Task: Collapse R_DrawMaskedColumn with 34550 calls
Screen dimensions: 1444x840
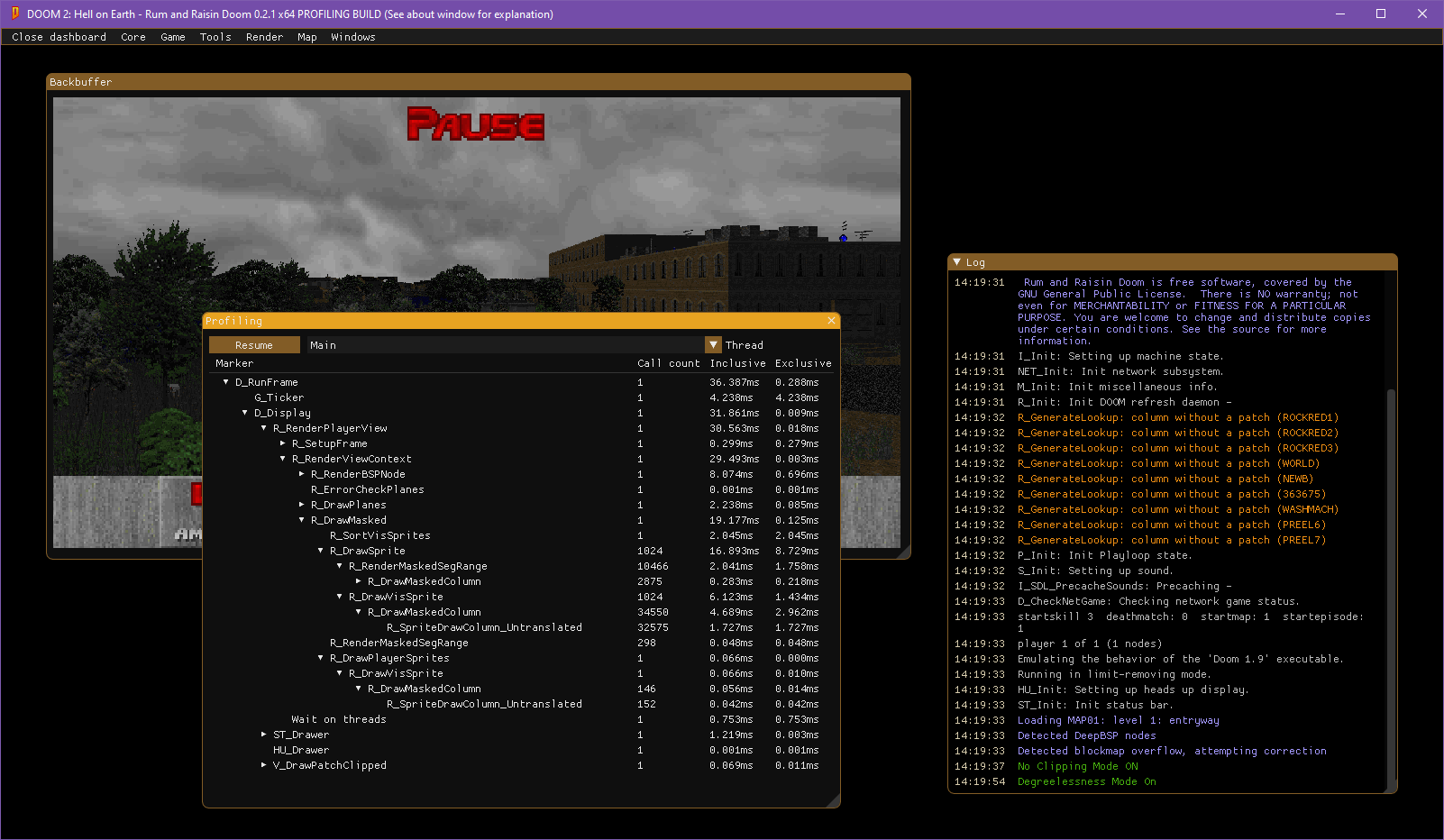Action: (x=358, y=612)
